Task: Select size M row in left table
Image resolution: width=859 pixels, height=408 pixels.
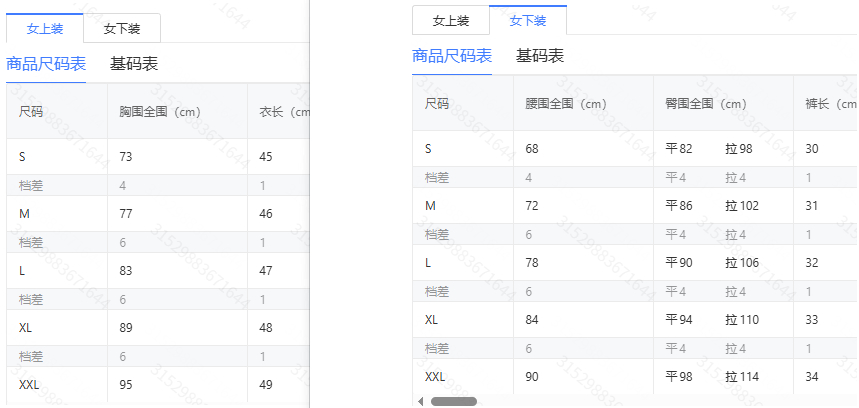Action: [x=158, y=214]
